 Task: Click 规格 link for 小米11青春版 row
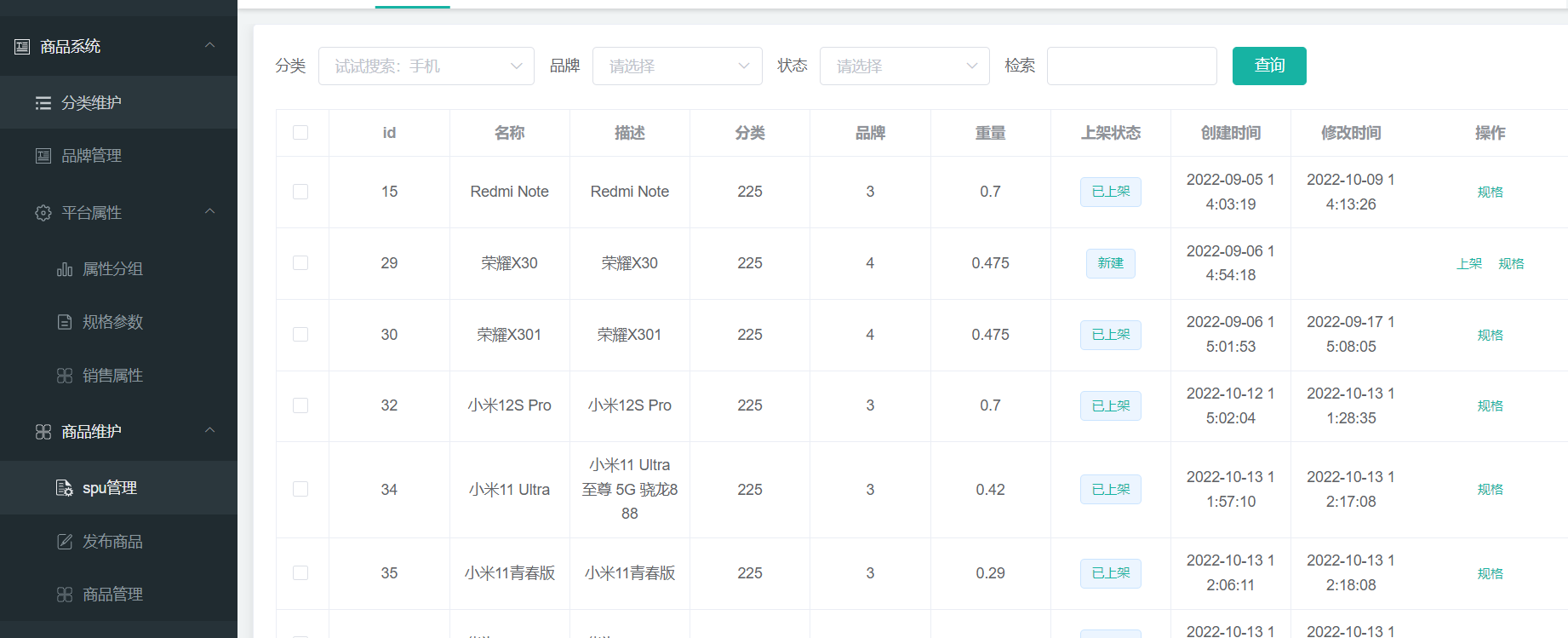tap(1490, 574)
